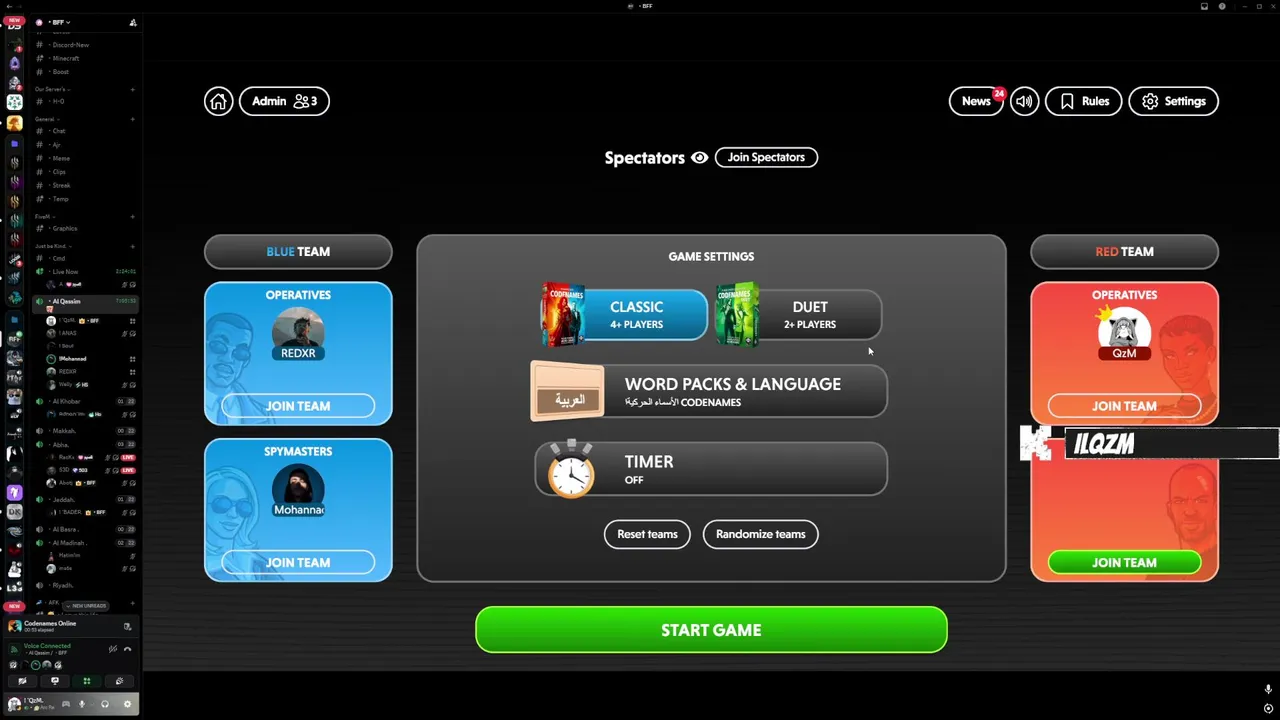Toggle camera in voice controls
The height and width of the screenshot is (720, 1280).
coord(22,681)
